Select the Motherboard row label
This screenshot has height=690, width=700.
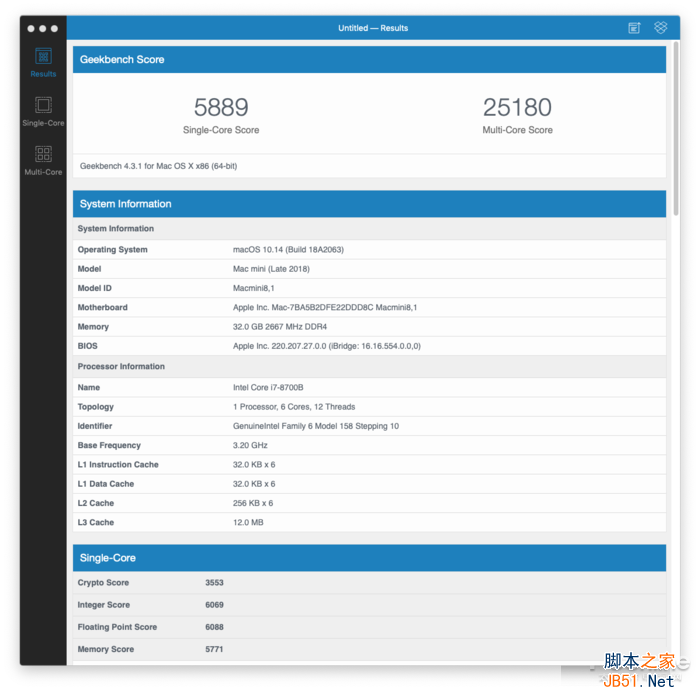coord(103,307)
